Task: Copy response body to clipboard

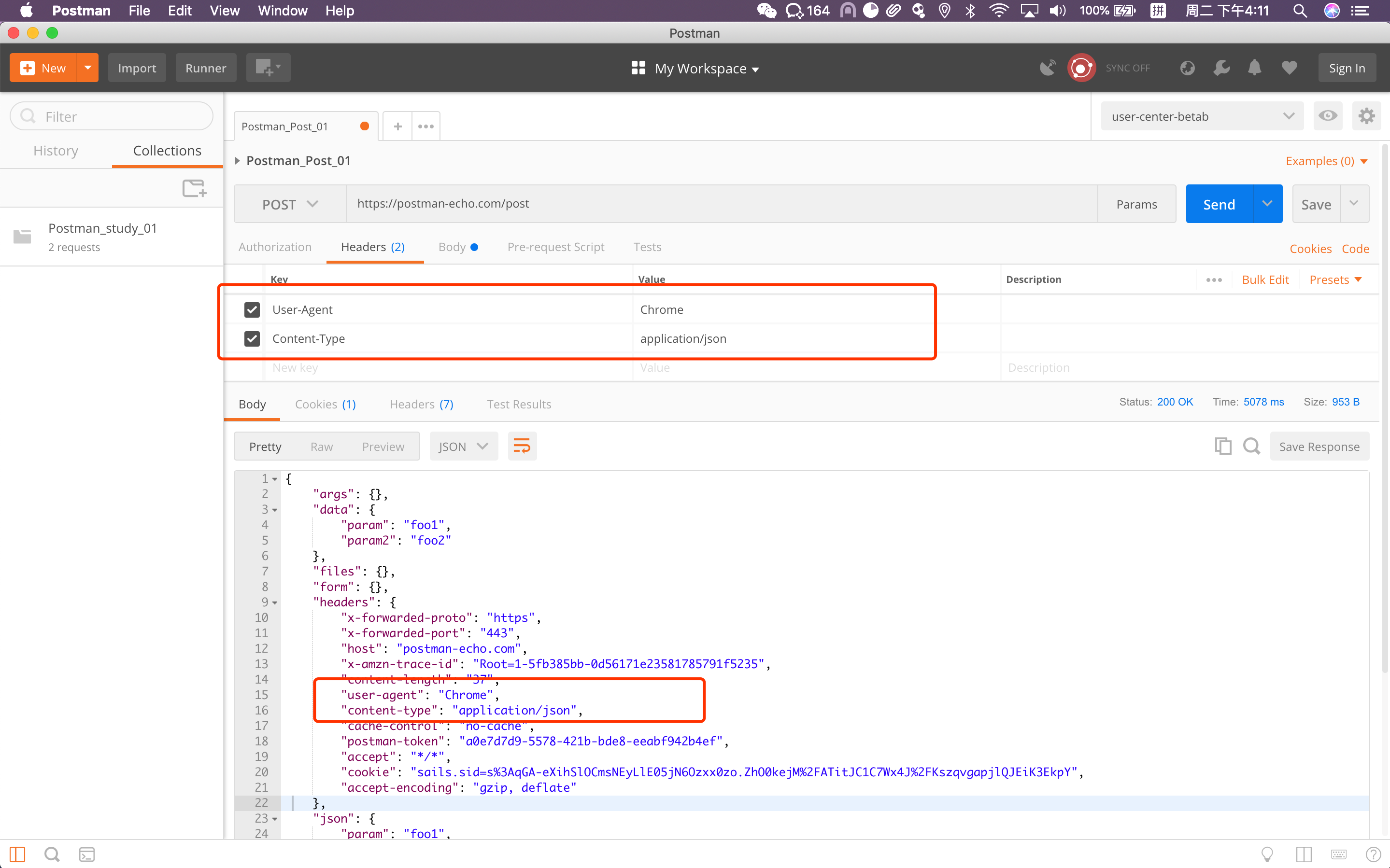Action: coord(1223,446)
